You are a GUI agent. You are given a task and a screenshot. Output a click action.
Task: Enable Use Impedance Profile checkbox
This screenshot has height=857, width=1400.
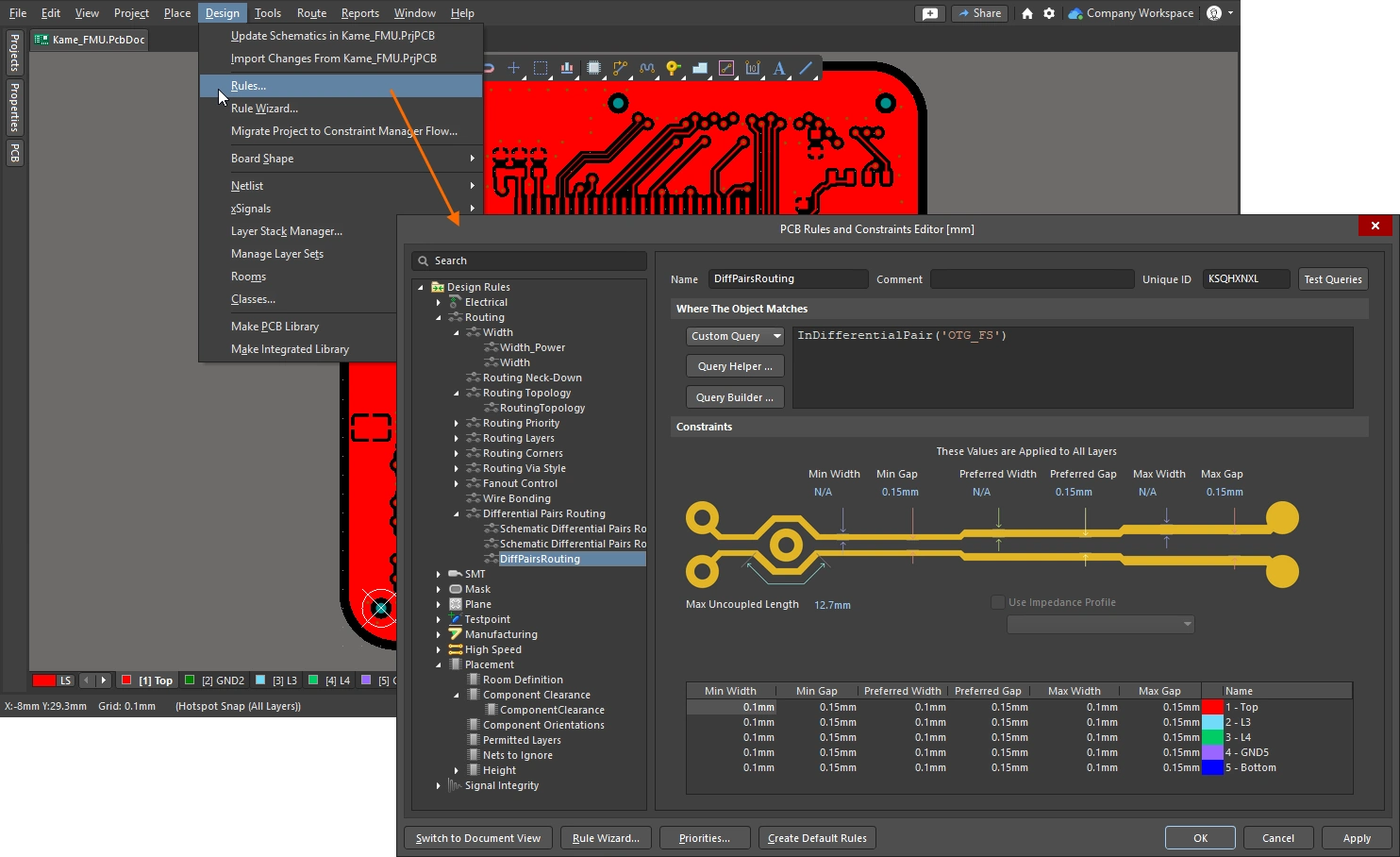pos(997,602)
